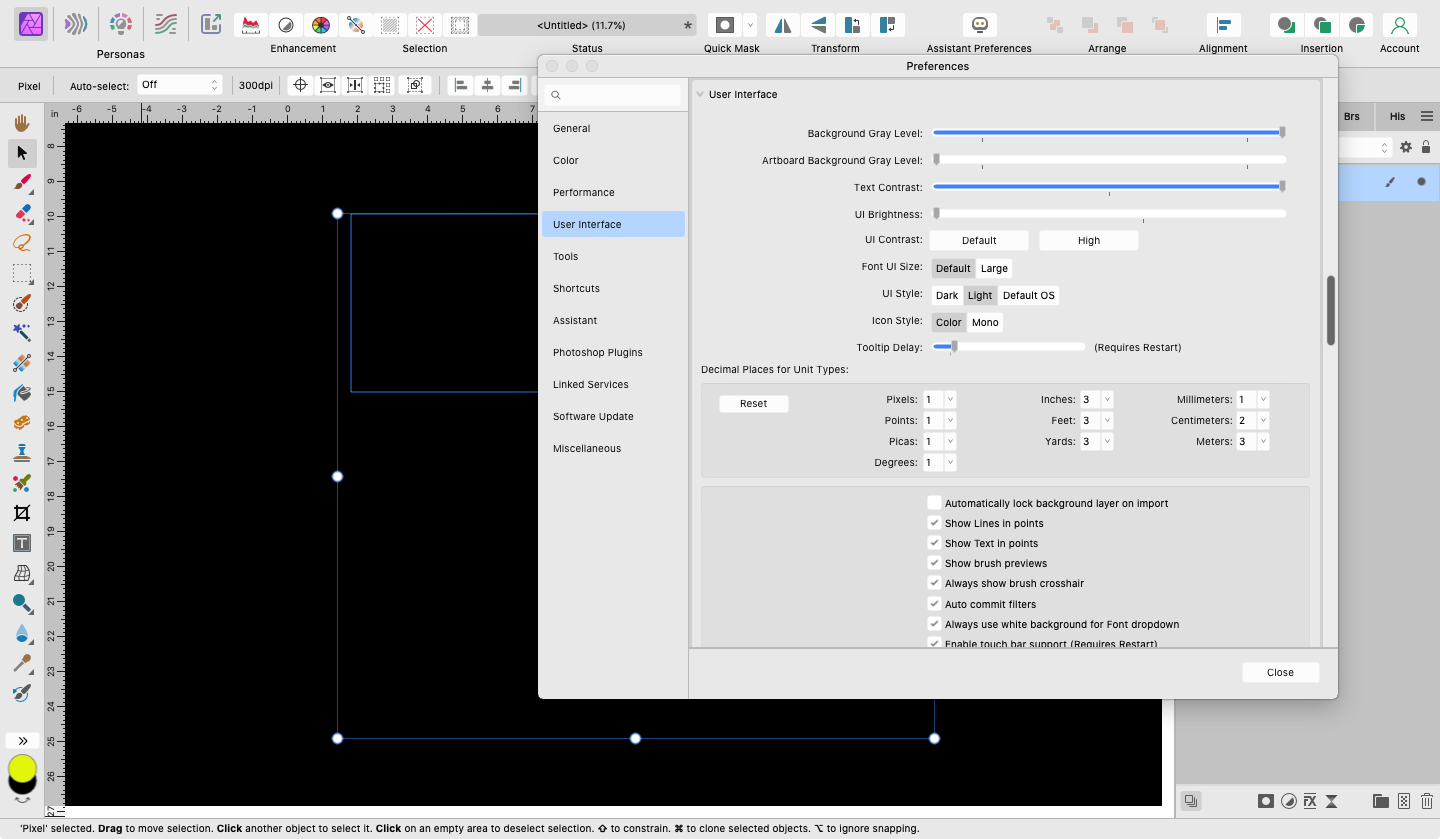The image size is (1440, 839).
Task: Open the Pixels decimal places dropdown
Action: point(950,399)
